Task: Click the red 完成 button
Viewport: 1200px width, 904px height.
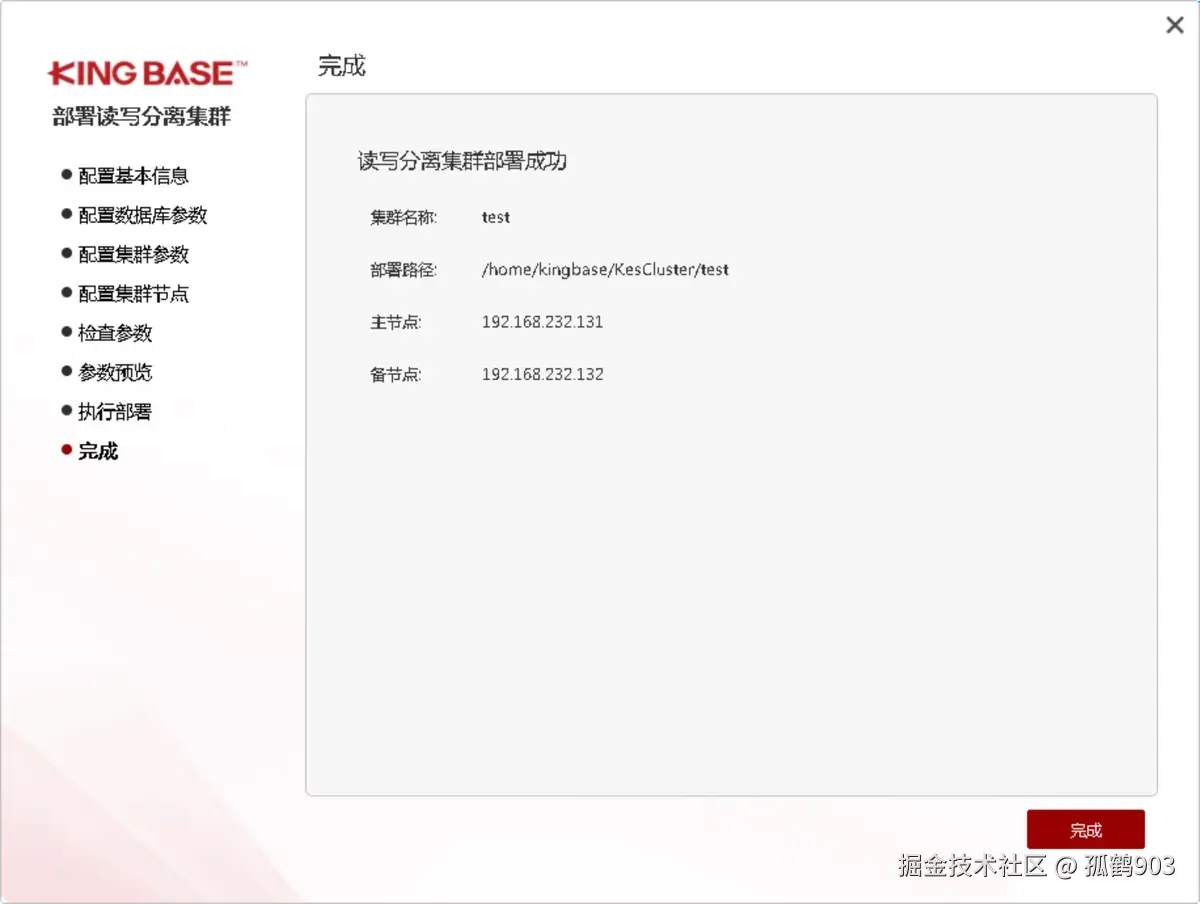Action: point(1085,830)
